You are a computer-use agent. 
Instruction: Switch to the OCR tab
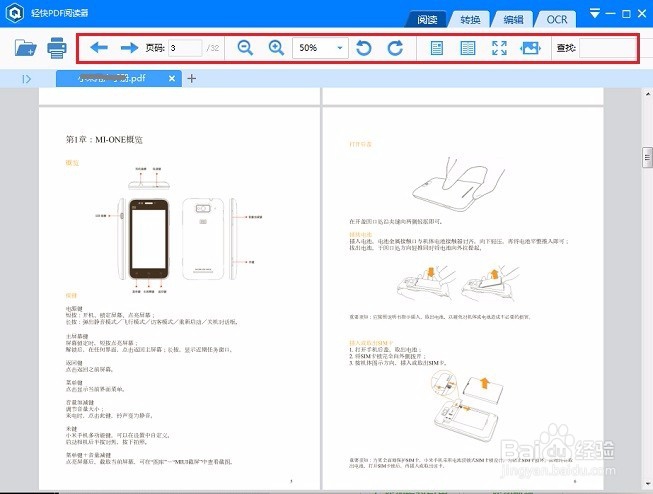pos(556,19)
